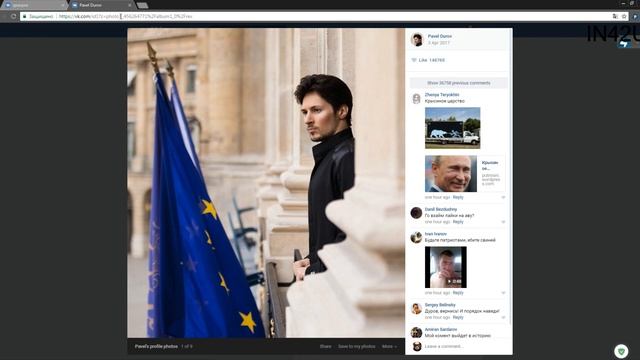Viewport: 640px width, 360px height.
Task: Like Ivan Ivanov's comment heart
Action: pos(503,293)
